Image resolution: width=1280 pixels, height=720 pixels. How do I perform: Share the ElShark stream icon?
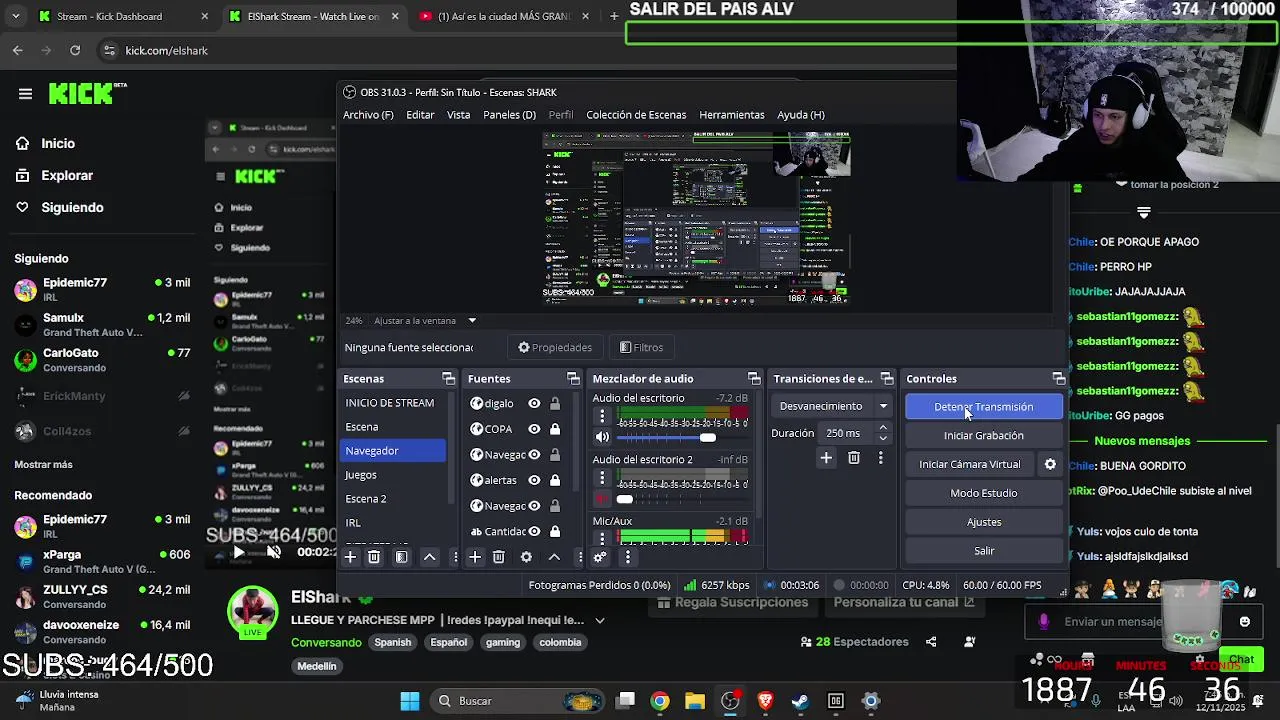click(931, 642)
